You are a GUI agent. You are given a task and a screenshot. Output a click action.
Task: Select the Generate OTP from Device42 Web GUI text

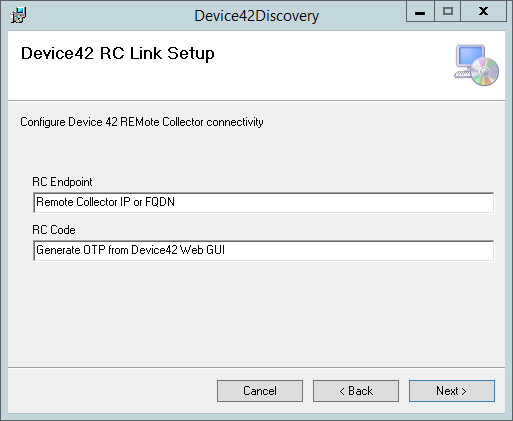coord(130,250)
